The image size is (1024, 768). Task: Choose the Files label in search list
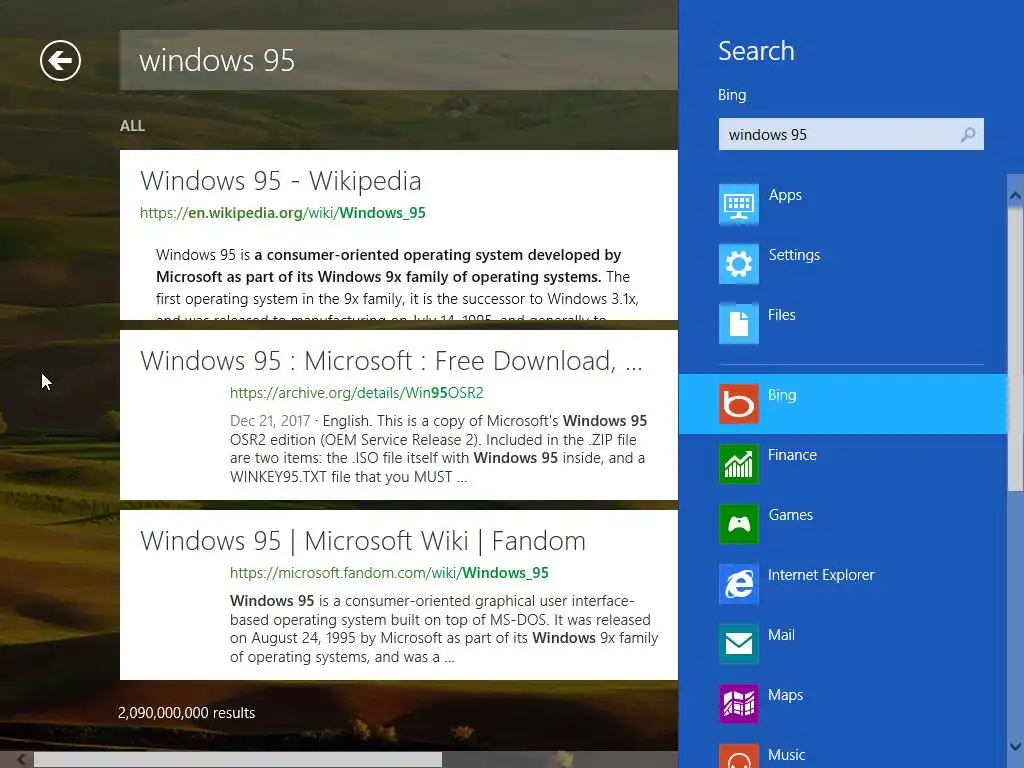tap(782, 315)
